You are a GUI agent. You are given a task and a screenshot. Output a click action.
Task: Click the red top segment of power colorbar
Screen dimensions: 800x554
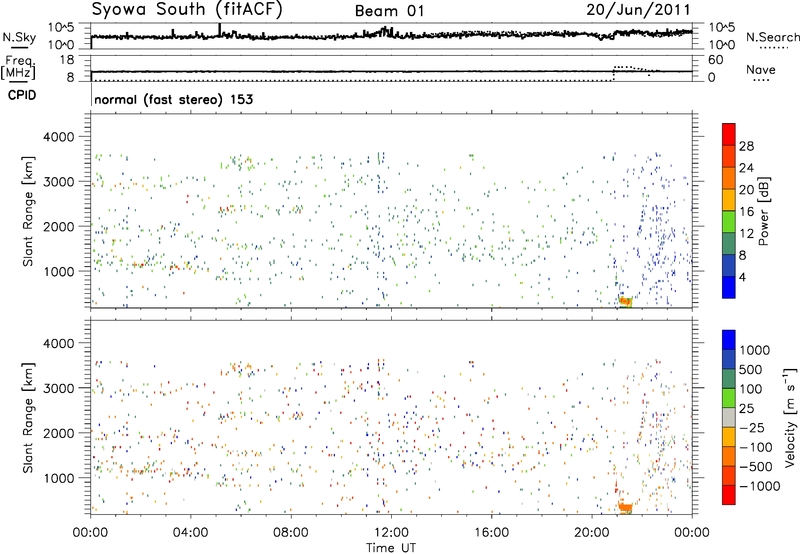click(x=729, y=135)
